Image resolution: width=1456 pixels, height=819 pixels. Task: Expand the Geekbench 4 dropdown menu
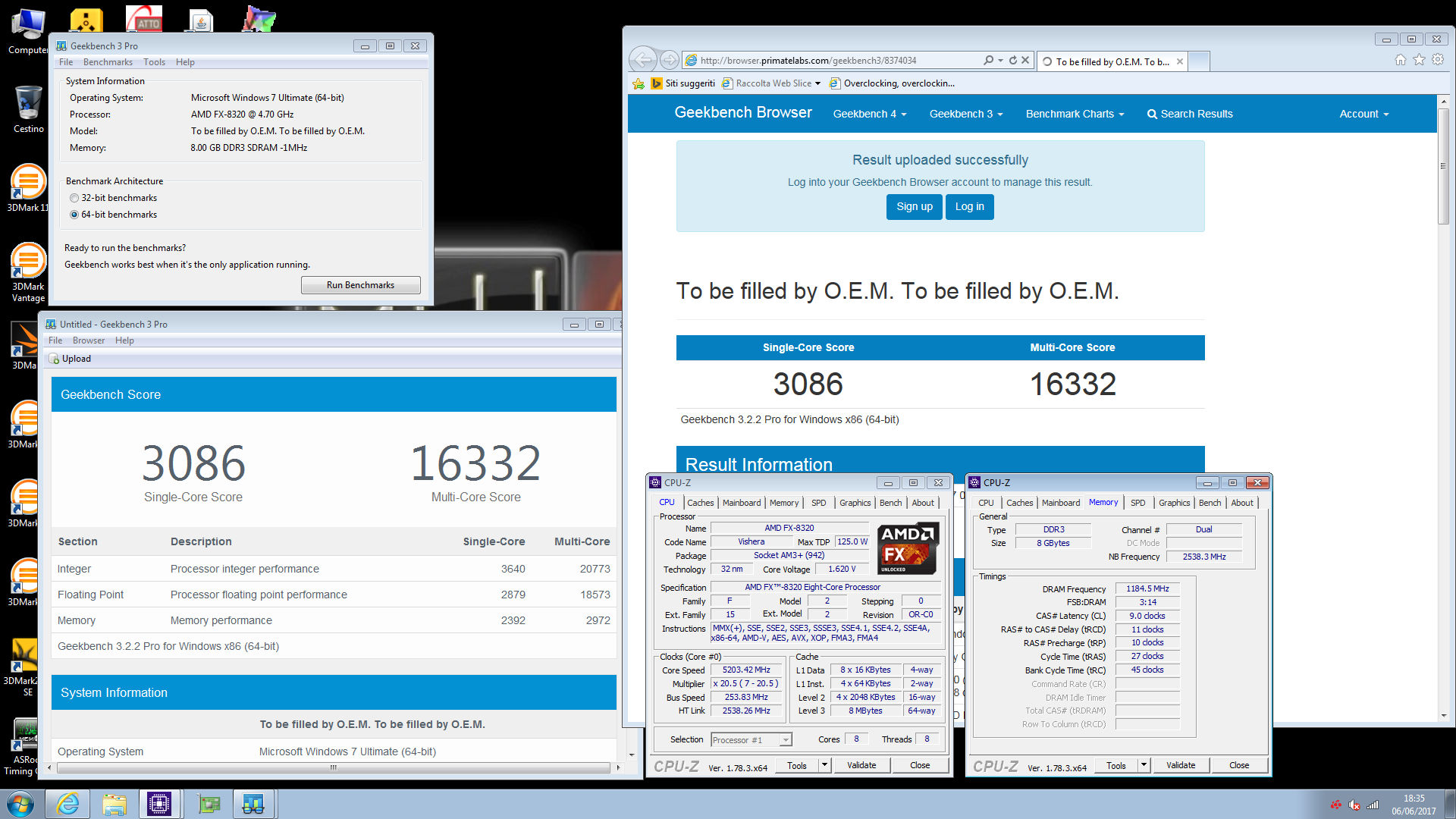[870, 114]
